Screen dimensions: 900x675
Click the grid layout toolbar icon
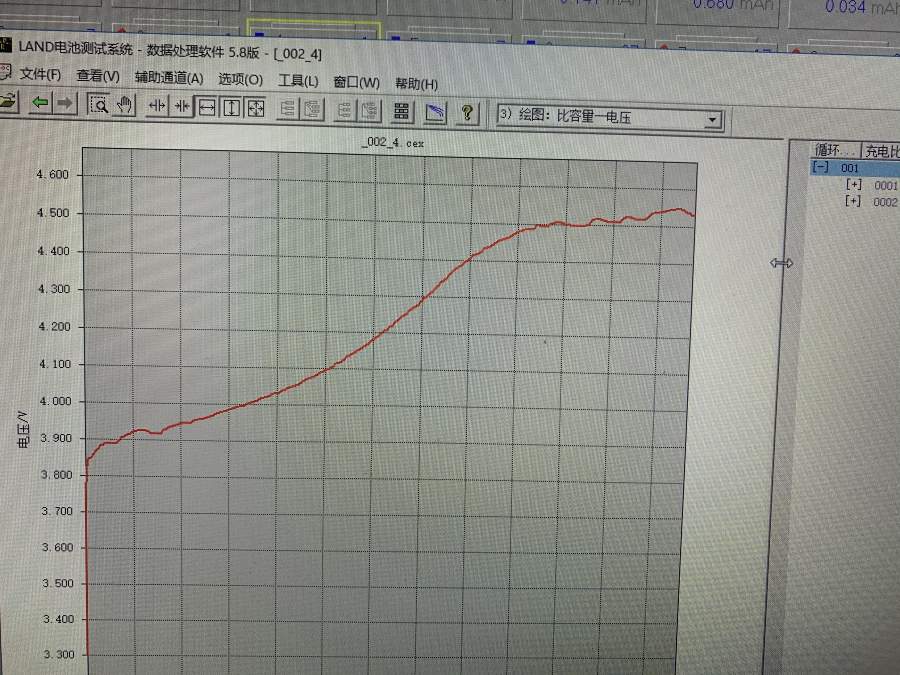coord(401,112)
